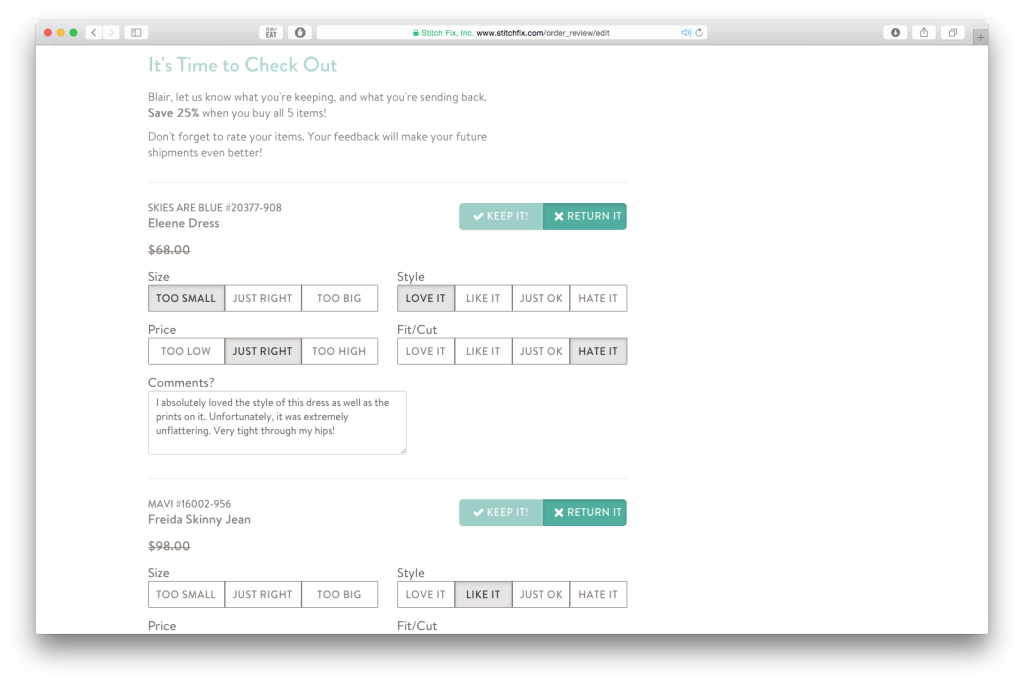Screen dimensions: 1024x685
Task: Rate Freida Jean style Just OK
Action: tap(541, 595)
